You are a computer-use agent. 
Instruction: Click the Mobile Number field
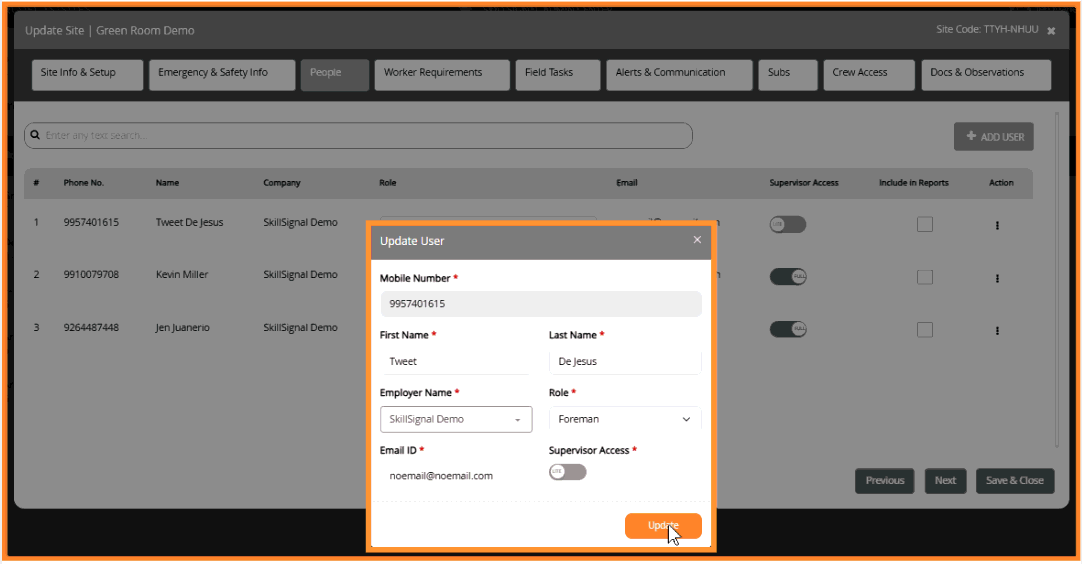pyautogui.click(x=541, y=304)
